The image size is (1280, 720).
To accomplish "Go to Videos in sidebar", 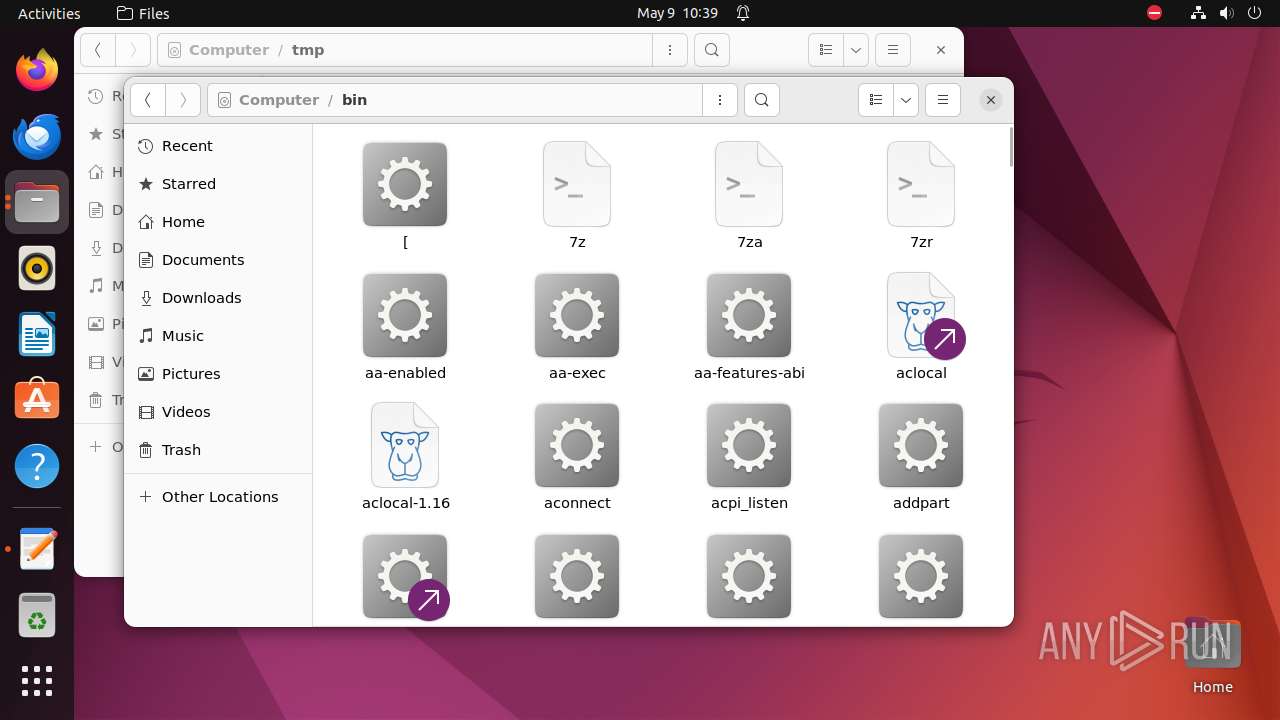I will click(218, 412).
